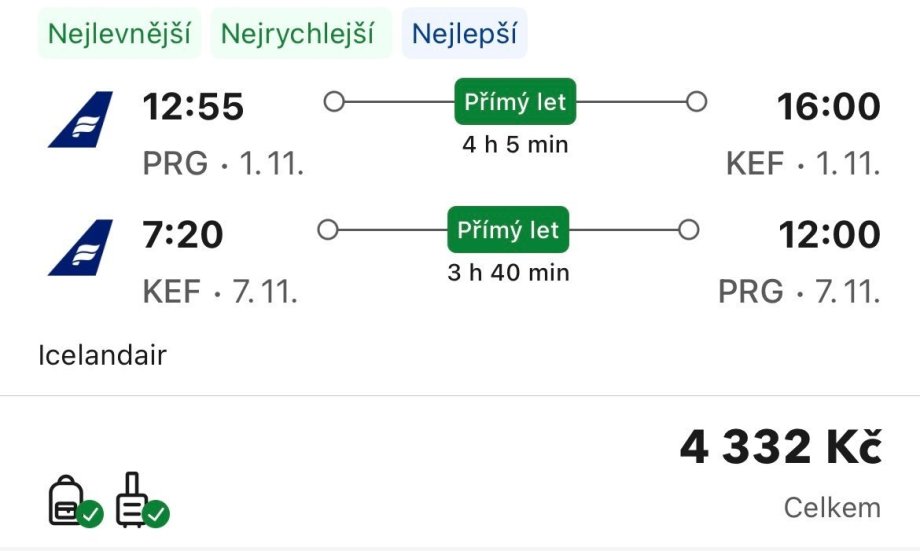Tap the 7:20 return departure time

tap(183, 234)
